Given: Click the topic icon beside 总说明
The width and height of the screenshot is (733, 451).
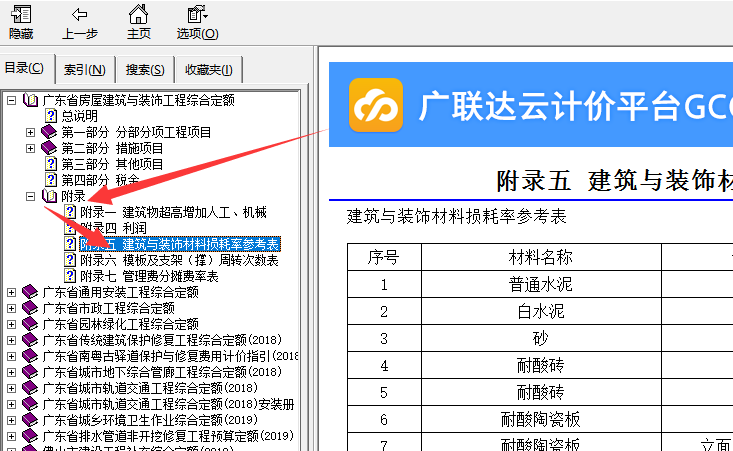Looking at the screenshot, I should [x=50, y=116].
